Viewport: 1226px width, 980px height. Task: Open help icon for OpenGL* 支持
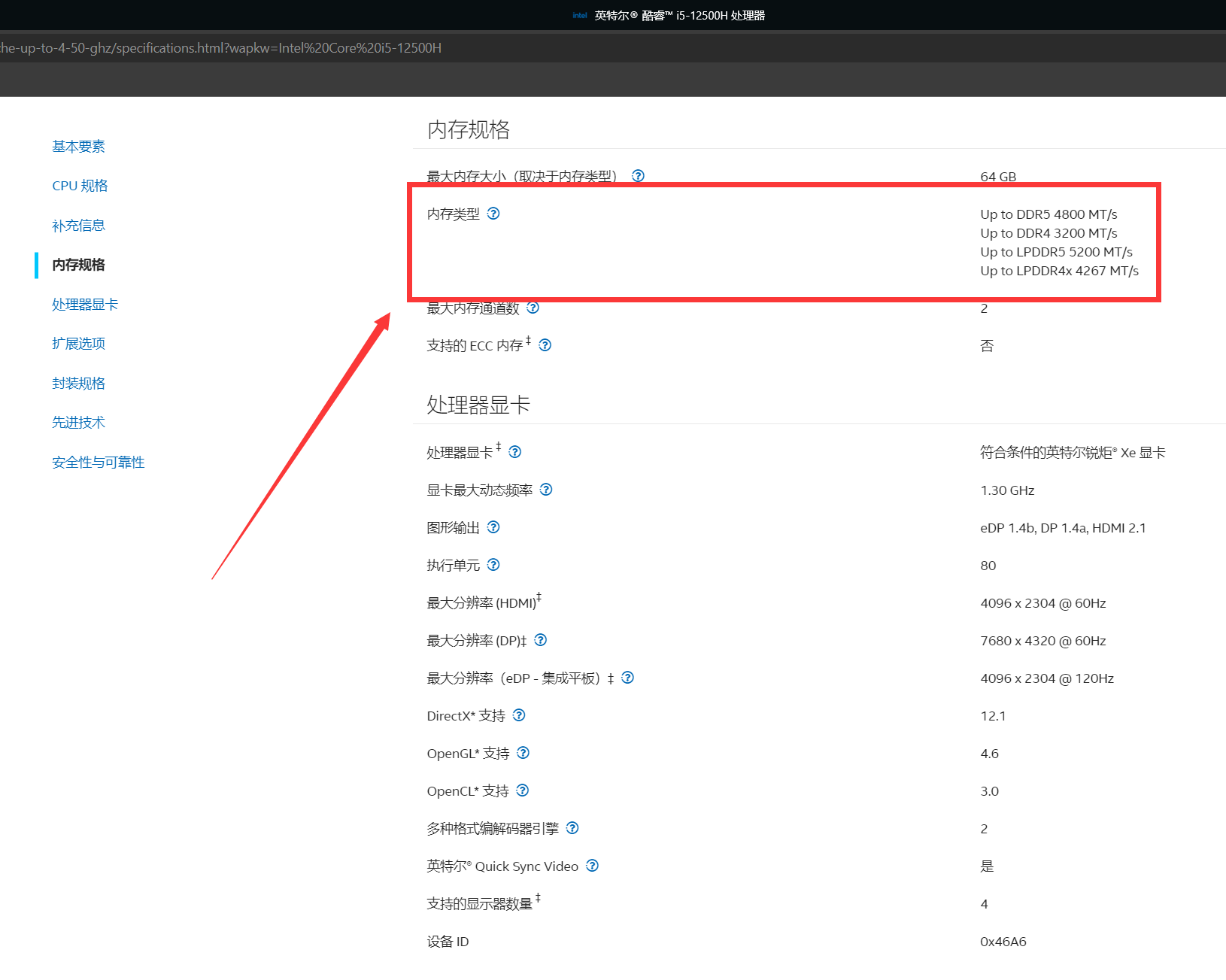523,753
